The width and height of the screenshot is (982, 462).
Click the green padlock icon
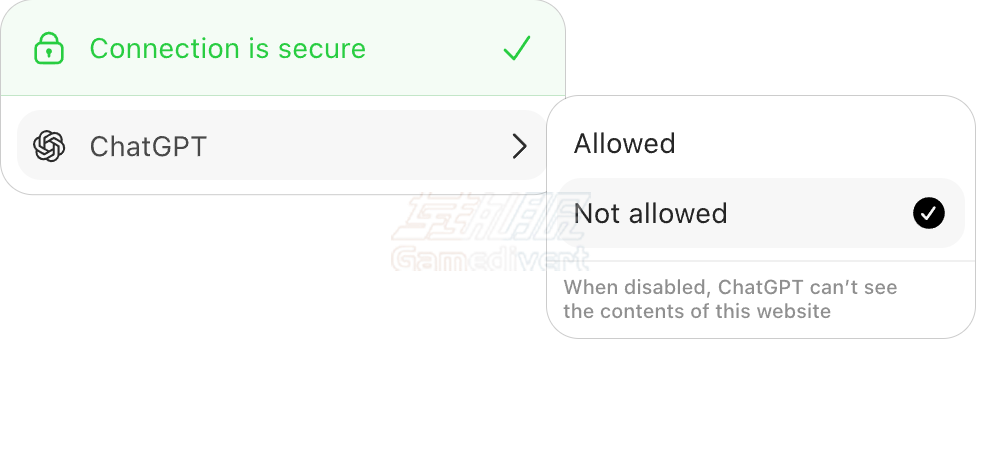point(48,48)
